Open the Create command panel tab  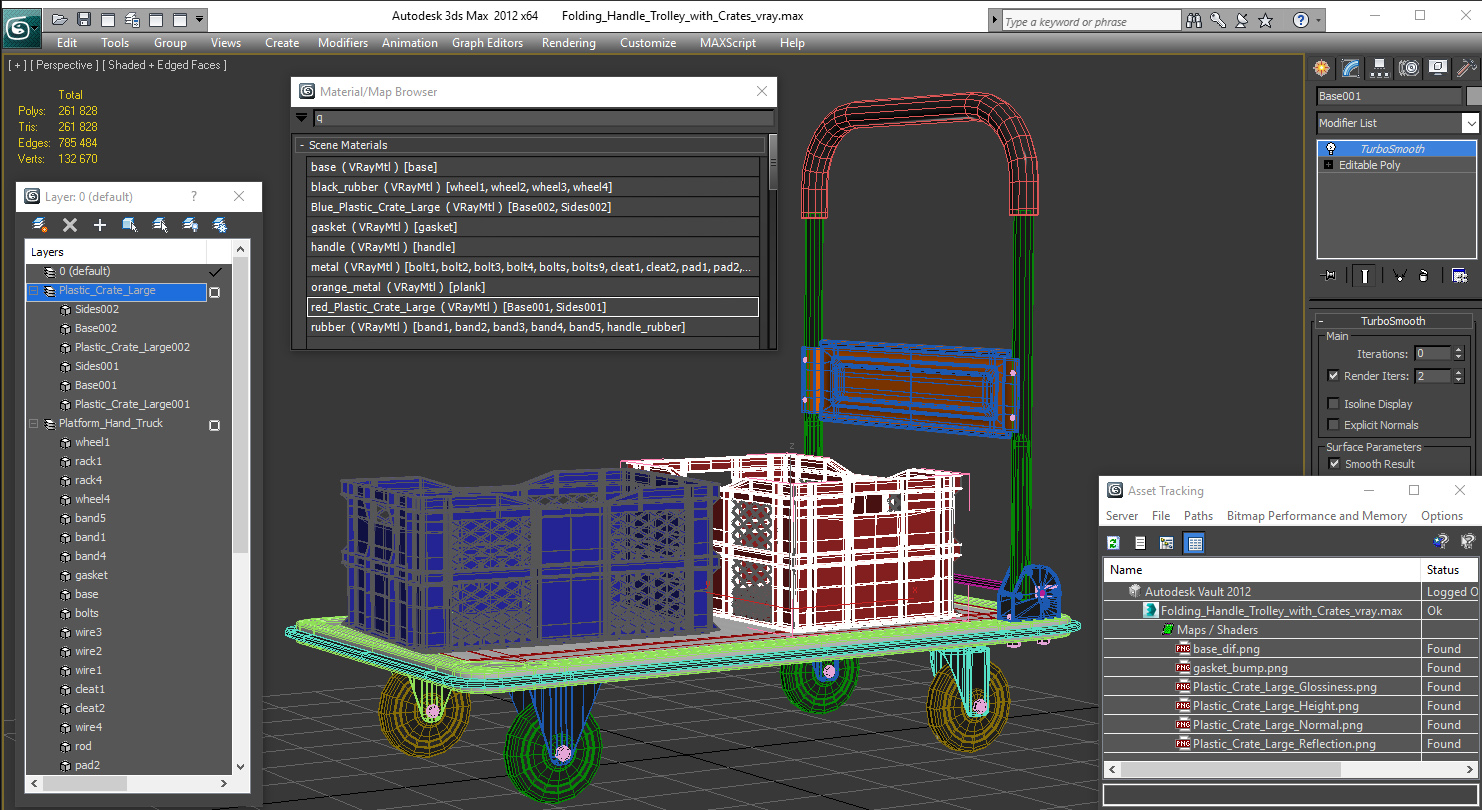pos(1322,68)
